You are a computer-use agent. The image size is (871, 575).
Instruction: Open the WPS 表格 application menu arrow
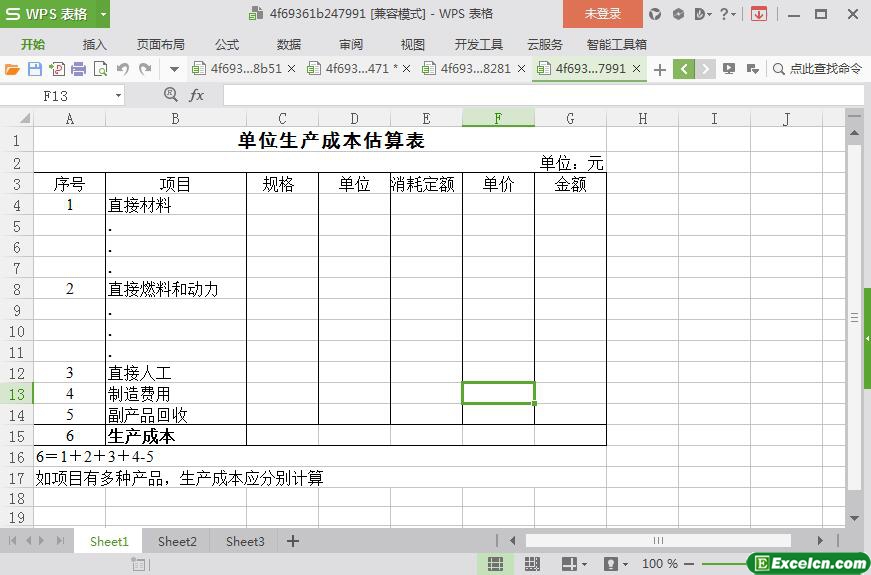[103, 14]
